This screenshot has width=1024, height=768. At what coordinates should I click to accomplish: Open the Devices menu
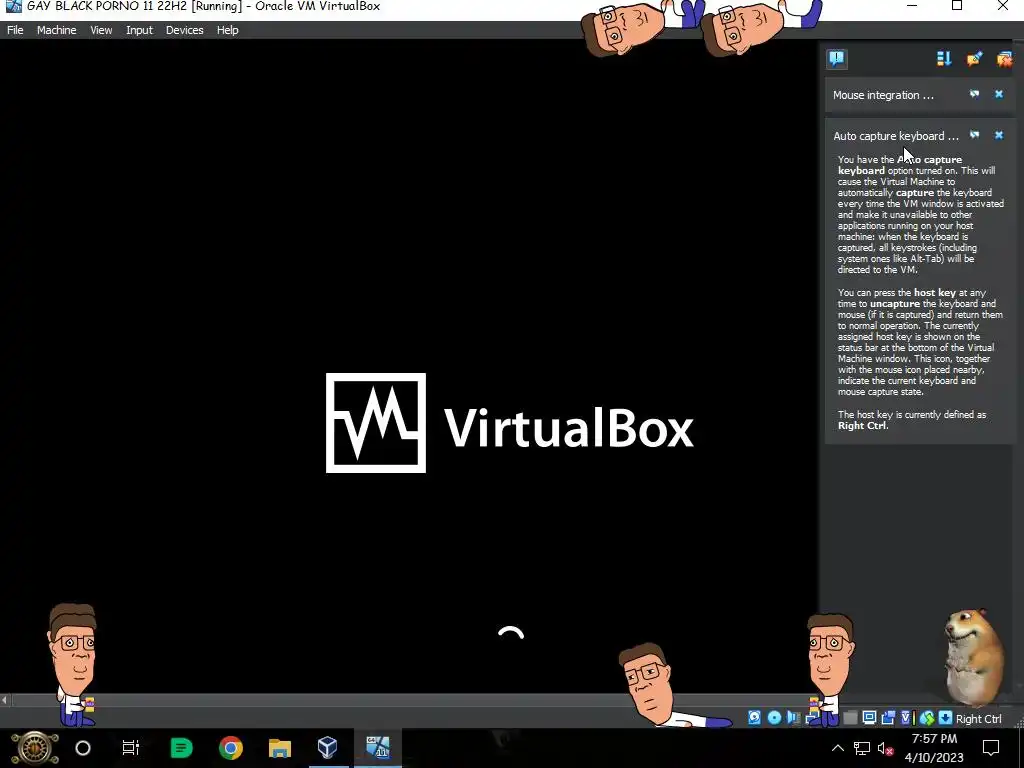click(185, 30)
